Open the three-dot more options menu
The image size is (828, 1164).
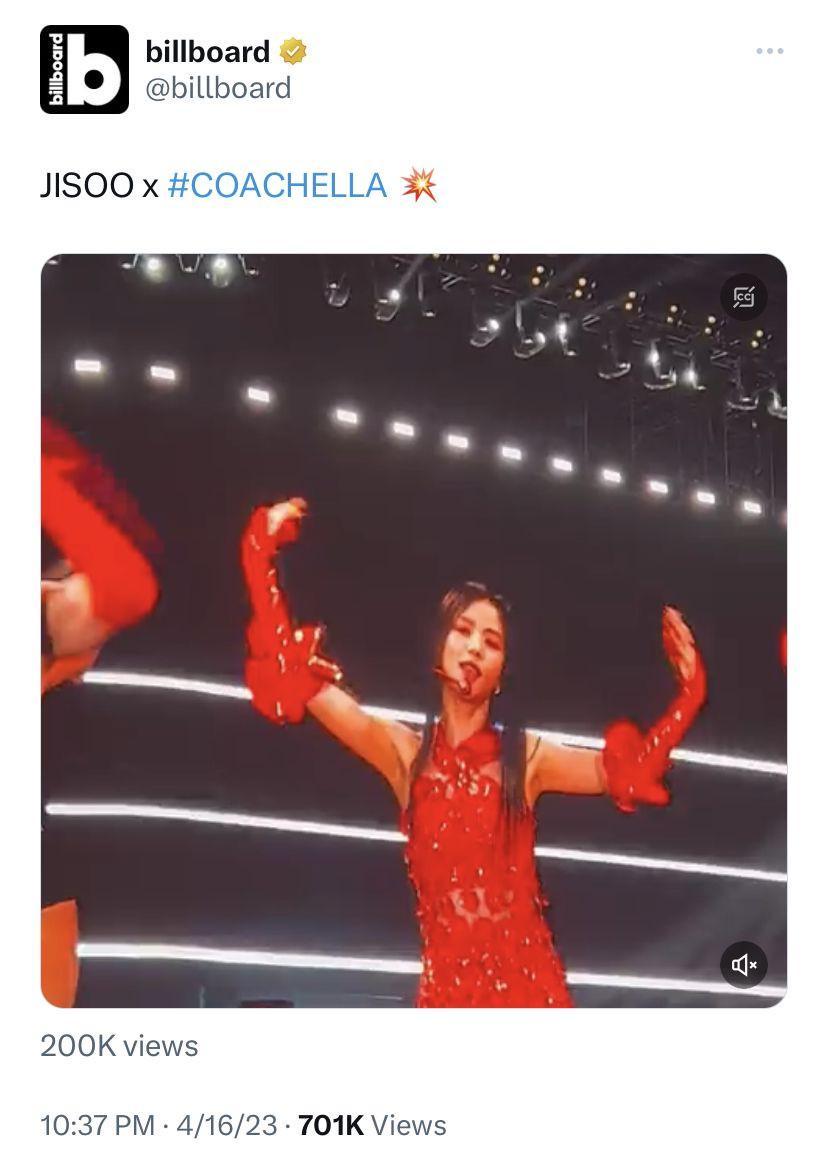point(770,51)
